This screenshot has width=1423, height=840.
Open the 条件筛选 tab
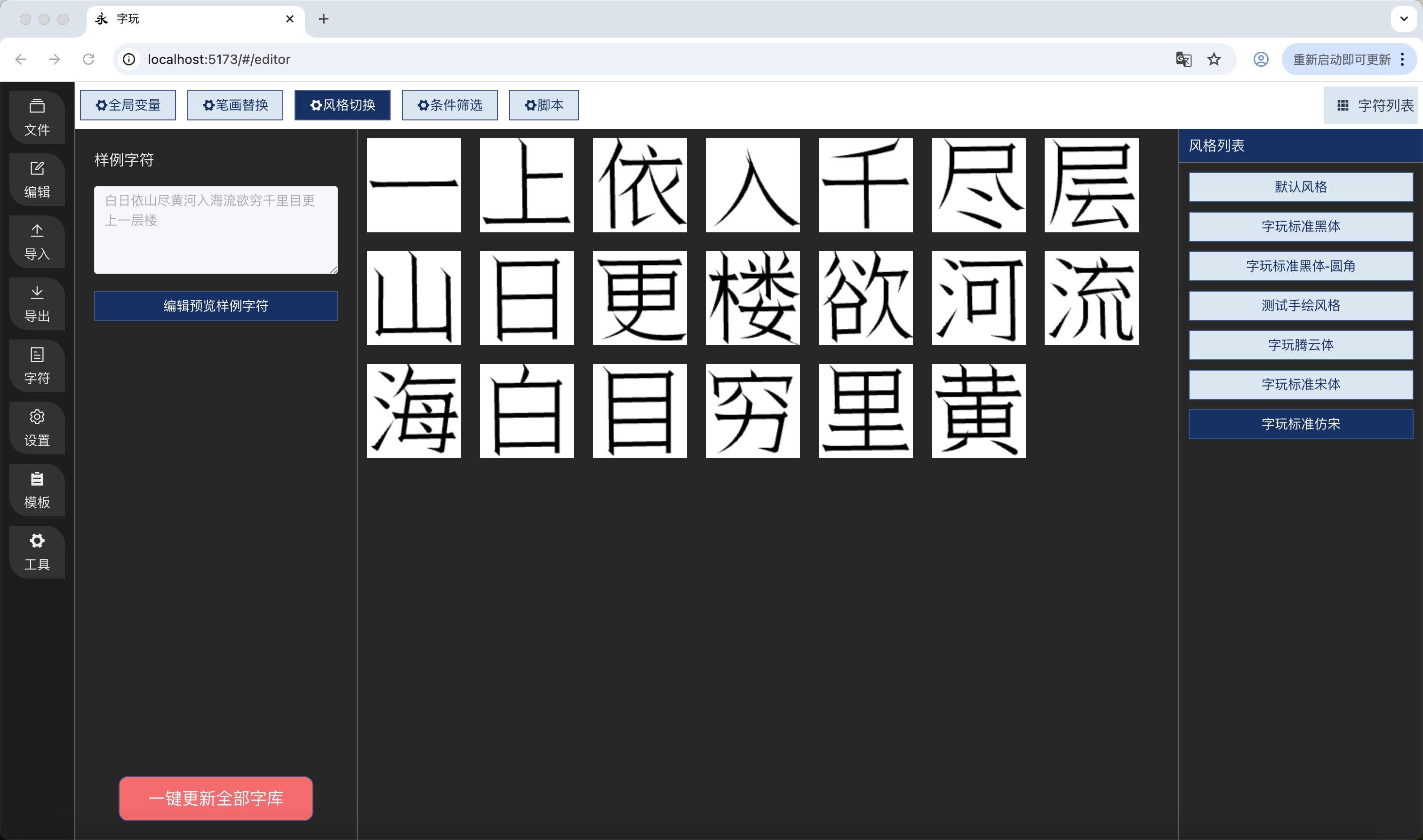click(x=449, y=105)
